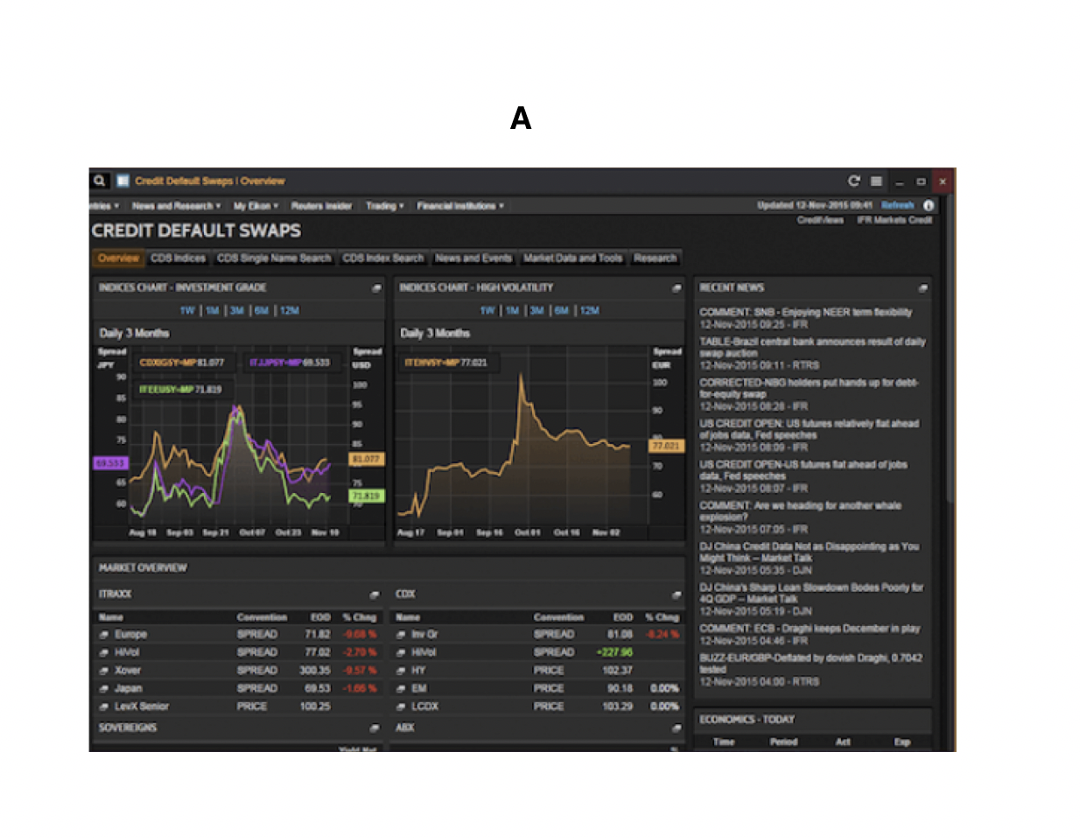Image resolution: width=1080 pixels, height=838 pixels.
Task: Switch to the CDS Index Search tab
Action: [x=383, y=258]
